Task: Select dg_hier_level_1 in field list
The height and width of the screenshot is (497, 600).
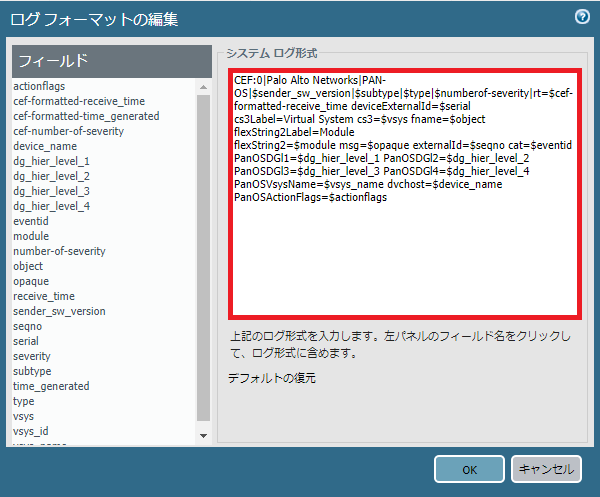Action: click(51, 161)
